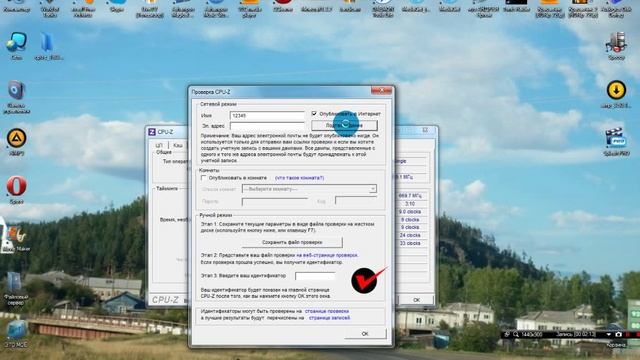
Task: Open the red computer icon at top right
Action: coord(616,42)
